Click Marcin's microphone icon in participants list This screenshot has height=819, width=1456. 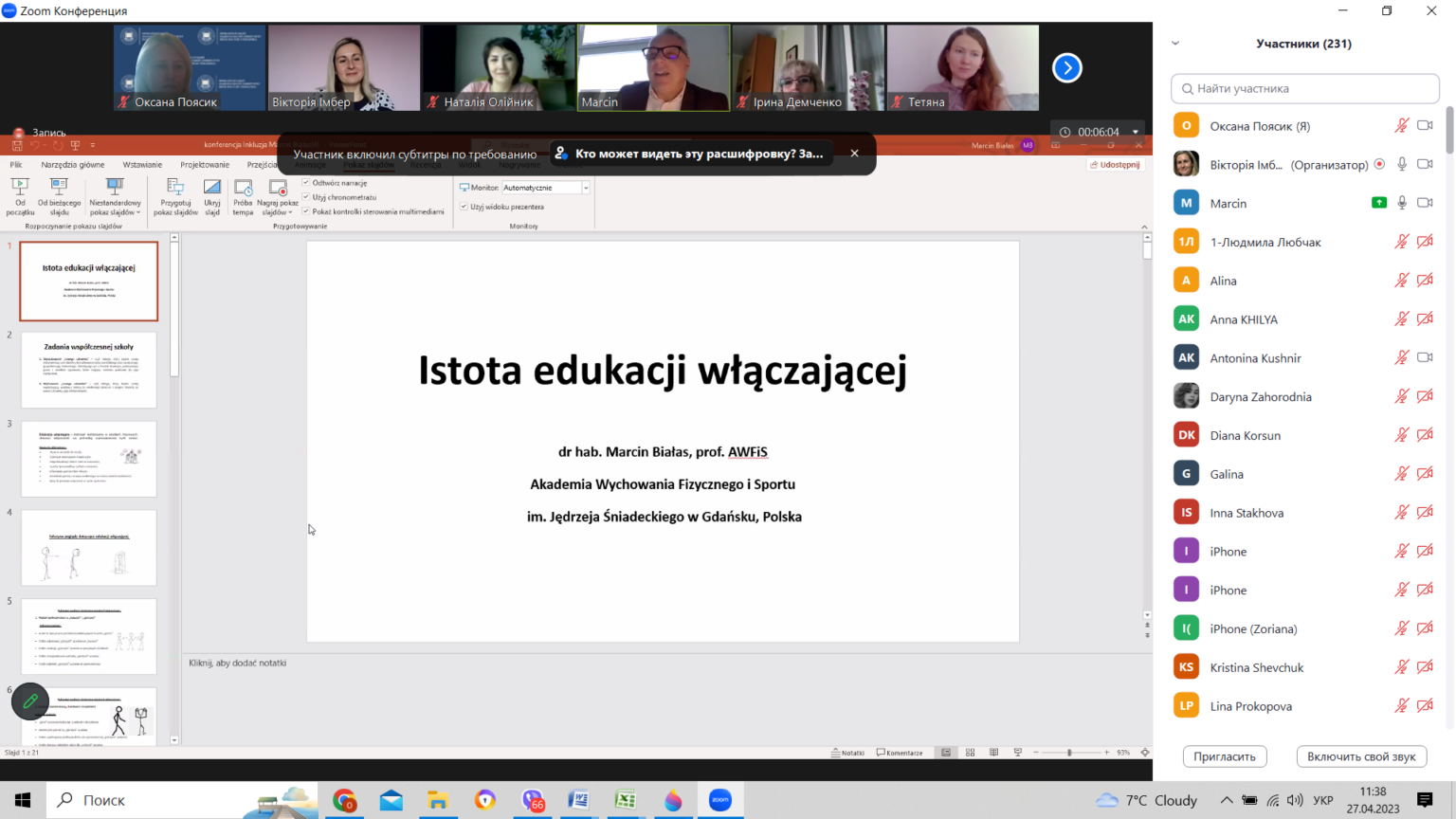[1402, 203]
